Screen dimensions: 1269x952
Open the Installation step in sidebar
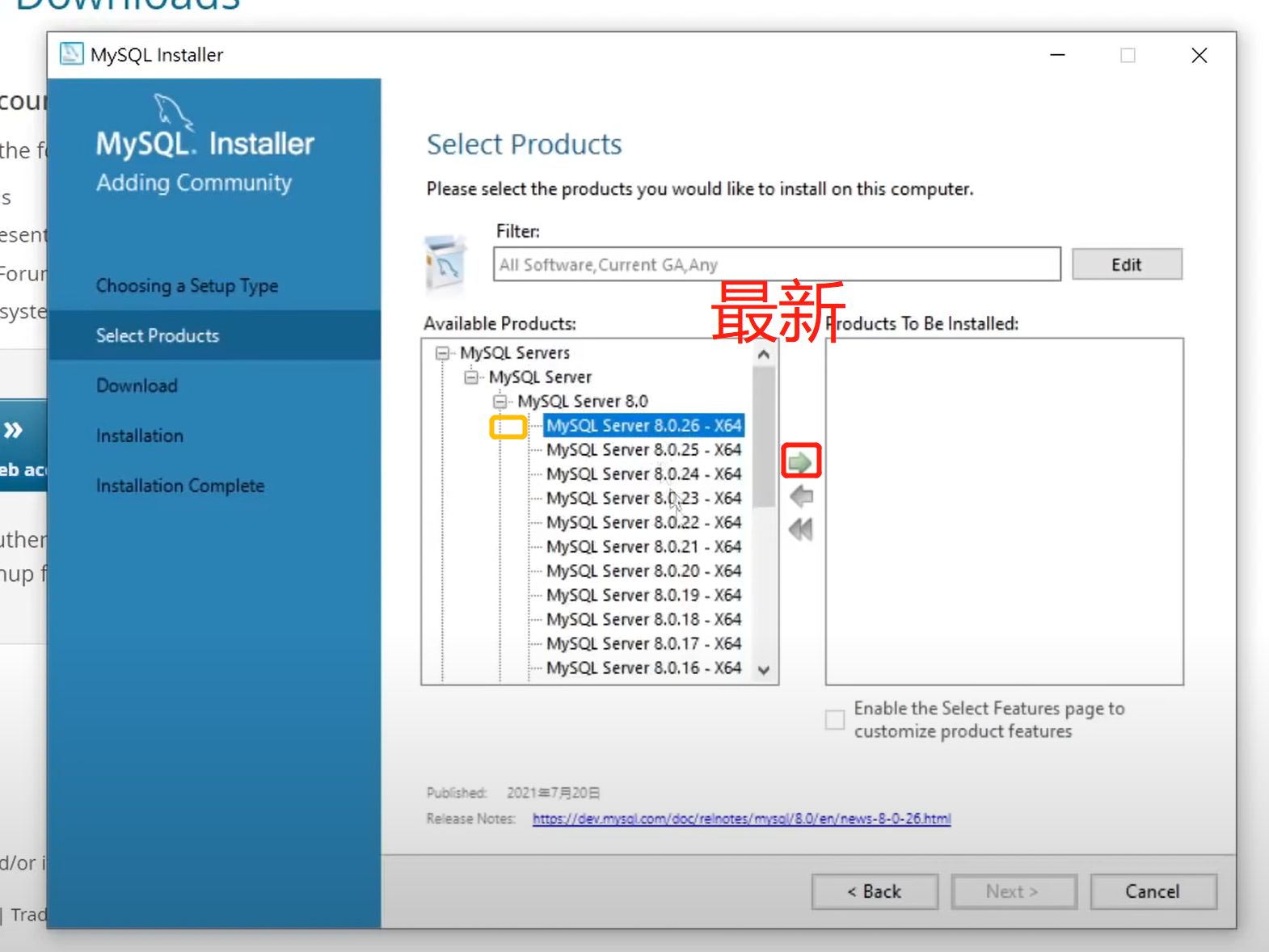(x=140, y=436)
